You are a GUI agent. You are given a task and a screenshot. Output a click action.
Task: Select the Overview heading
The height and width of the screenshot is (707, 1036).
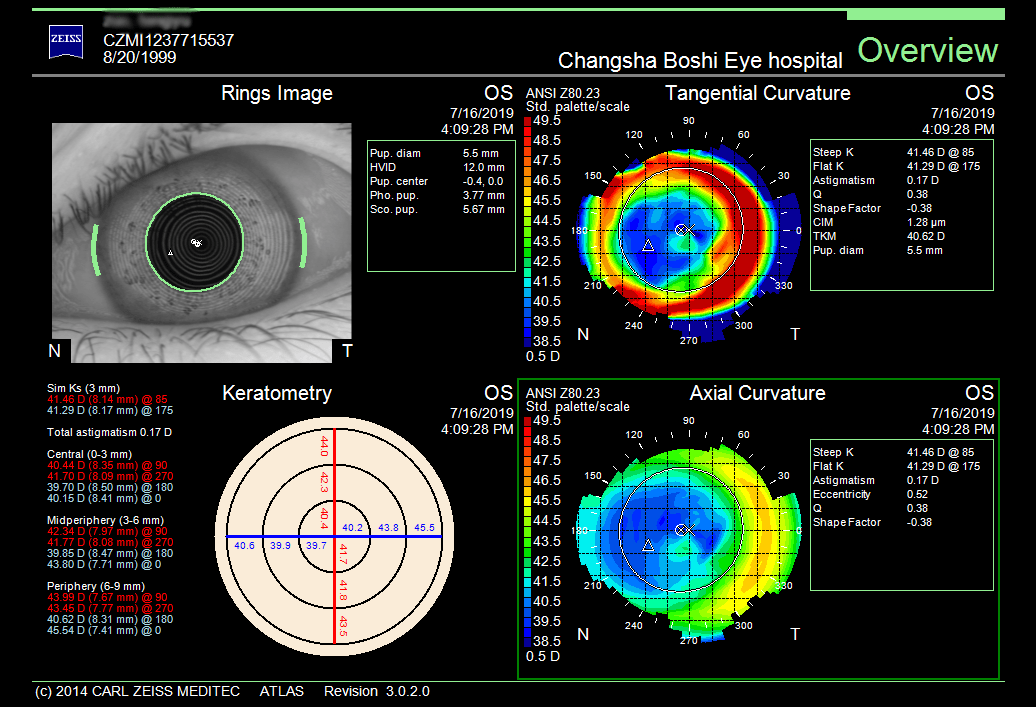[x=928, y=51]
